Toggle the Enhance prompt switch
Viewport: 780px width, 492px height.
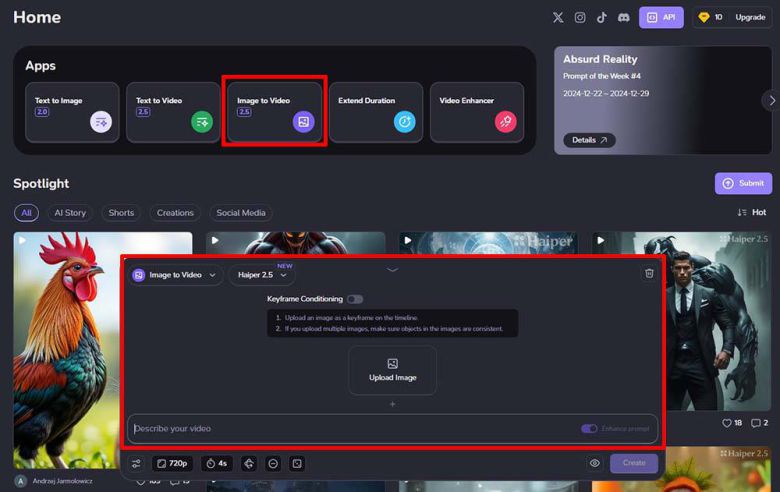click(589, 429)
